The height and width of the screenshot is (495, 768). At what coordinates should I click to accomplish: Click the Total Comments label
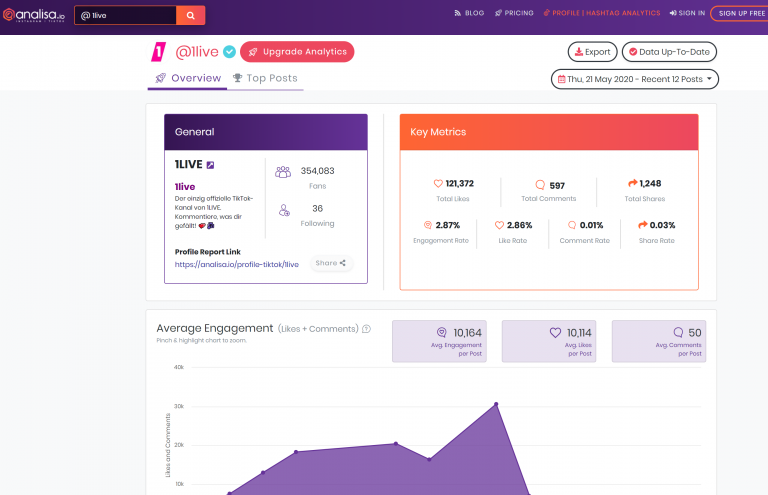point(549,199)
